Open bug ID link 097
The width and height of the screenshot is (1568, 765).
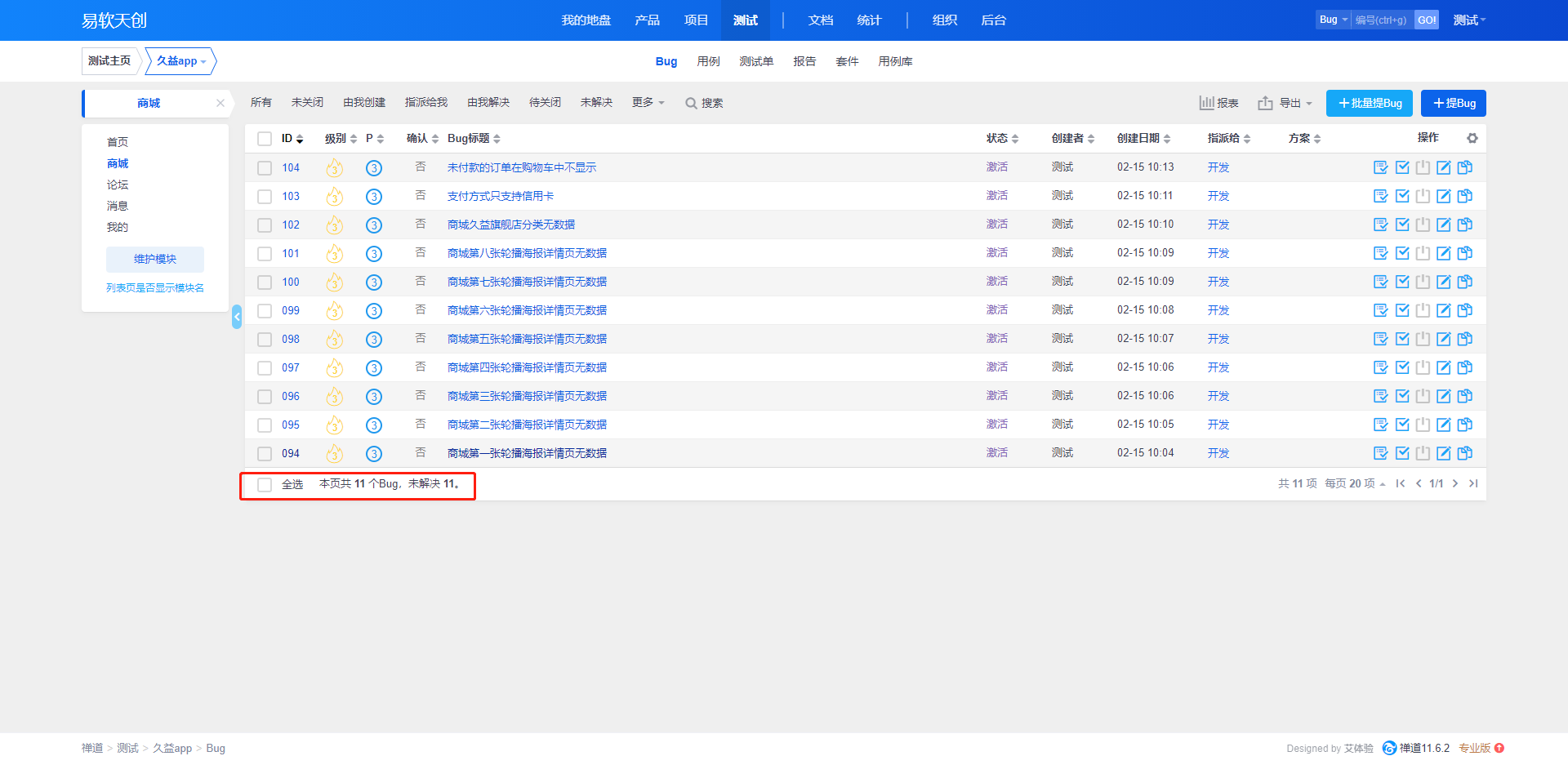291,367
